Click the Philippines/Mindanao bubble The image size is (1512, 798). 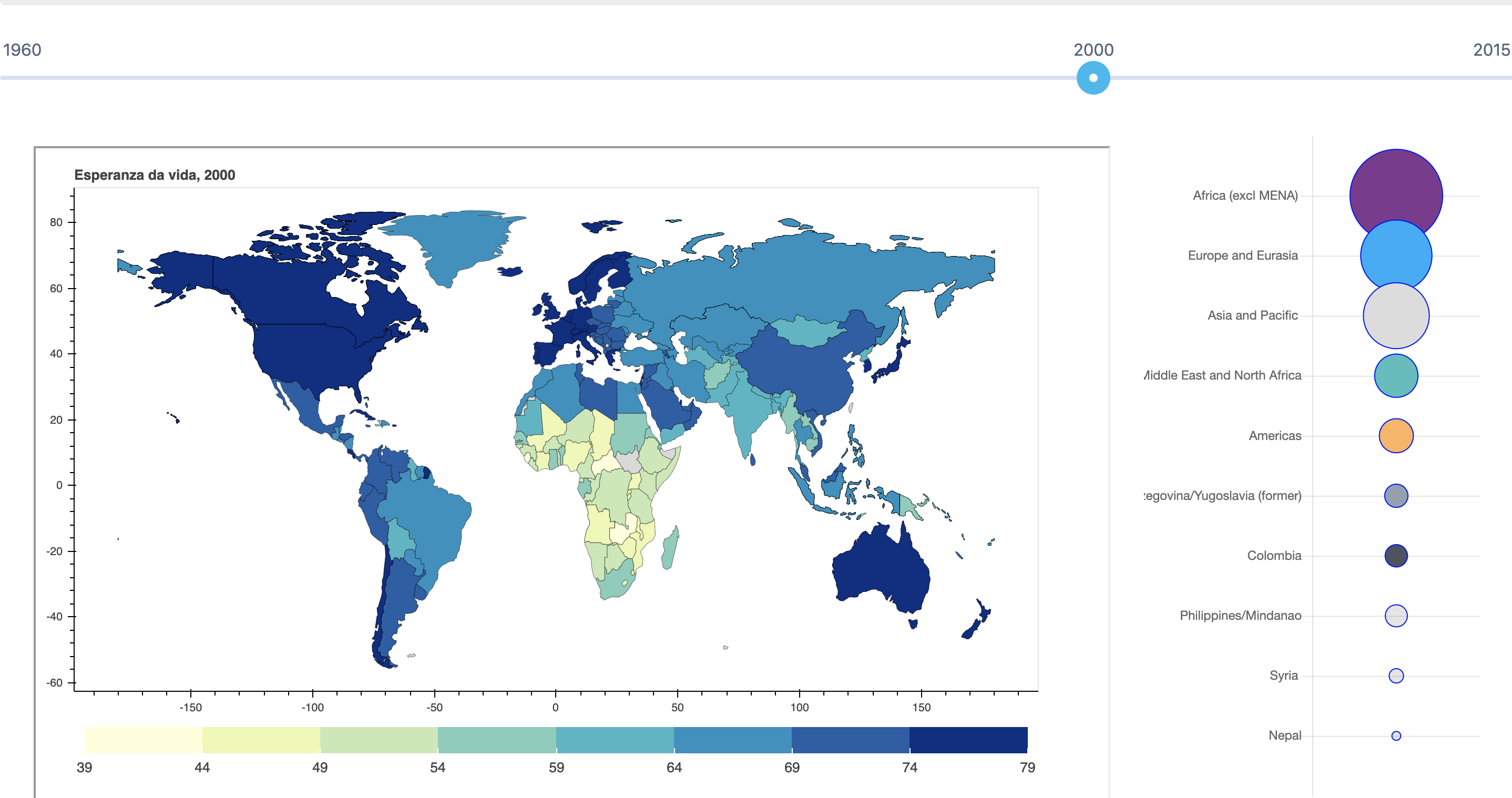1396,616
